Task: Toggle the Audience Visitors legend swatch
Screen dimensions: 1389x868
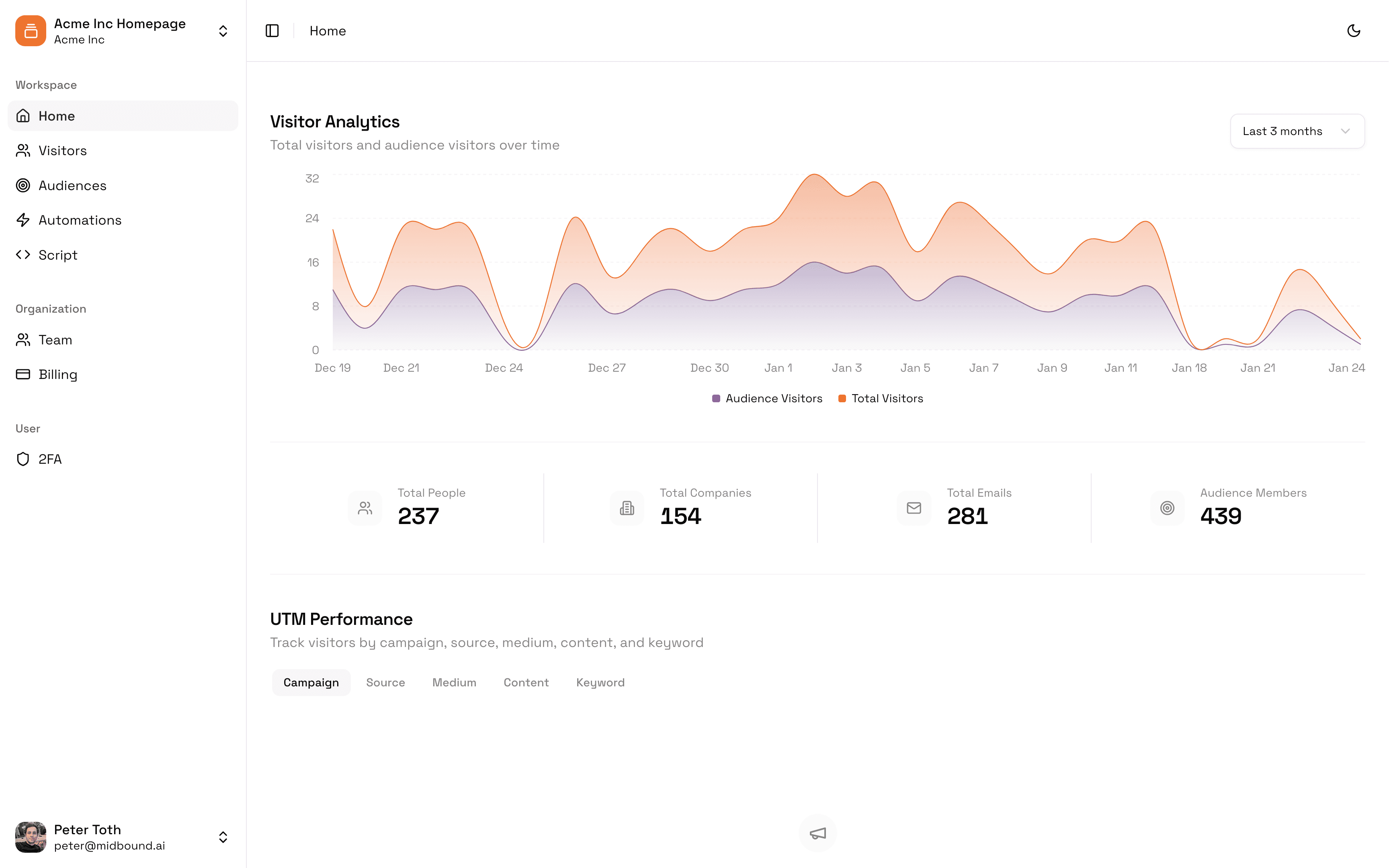Action: tap(716, 398)
